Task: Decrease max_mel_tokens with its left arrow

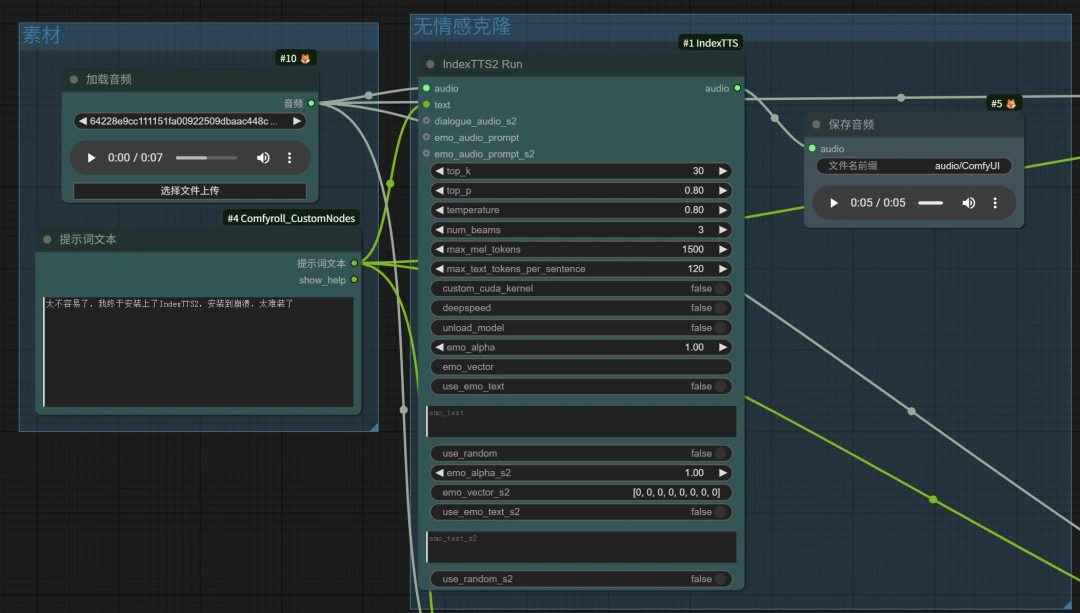Action: [439, 249]
